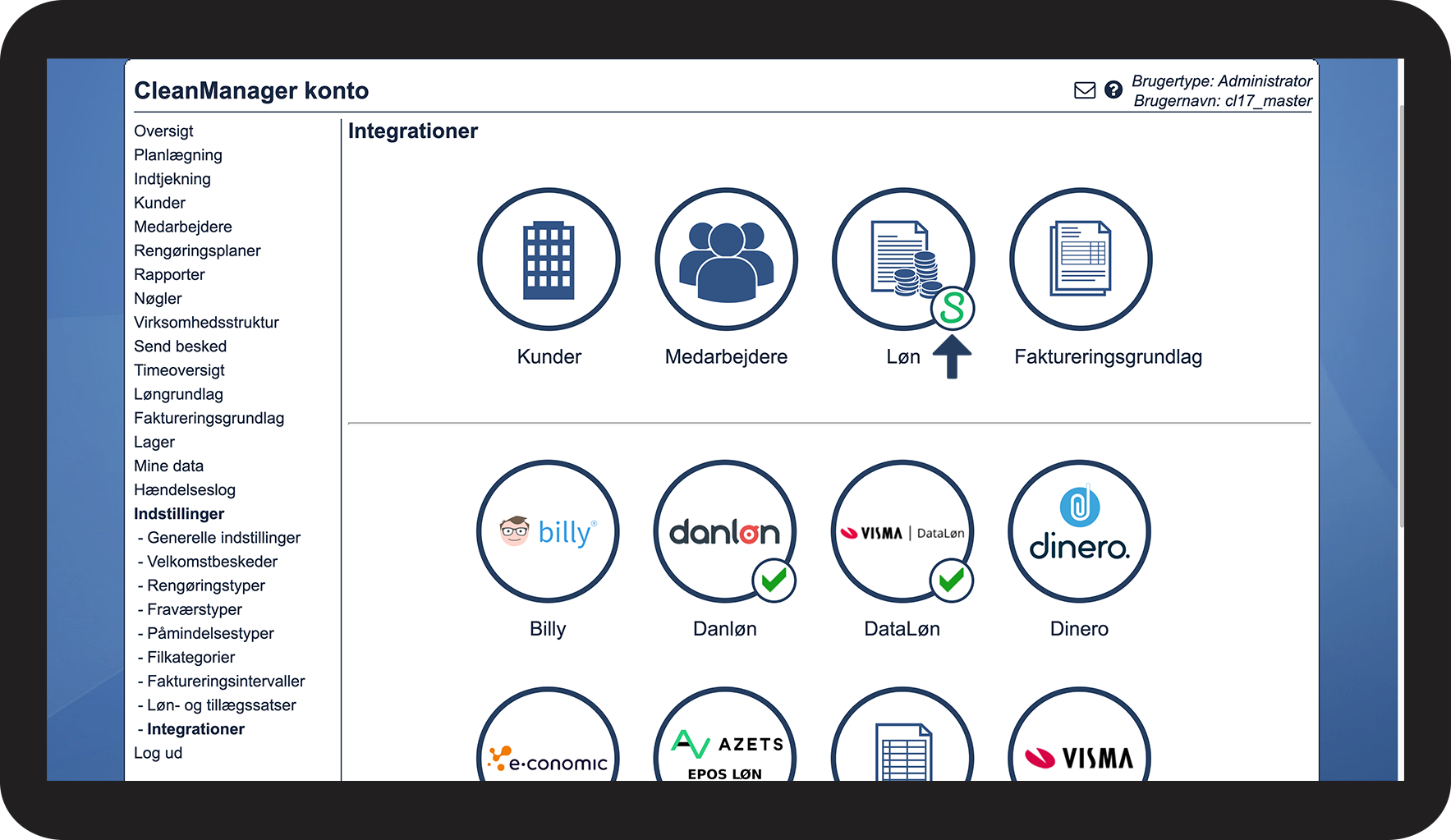Image resolution: width=1451 pixels, height=840 pixels.
Task: Click the Brugernavn: cl17_master text
Action: tap(1223, 101)
